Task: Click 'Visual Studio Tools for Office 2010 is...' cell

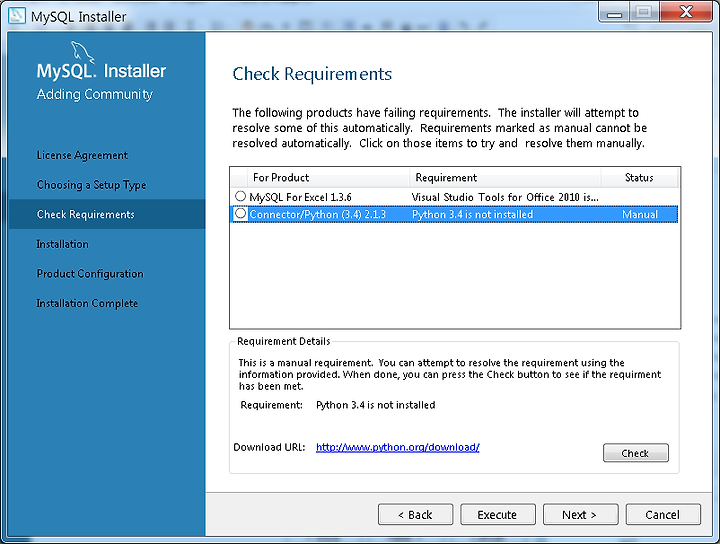Action: coord(505,197)
